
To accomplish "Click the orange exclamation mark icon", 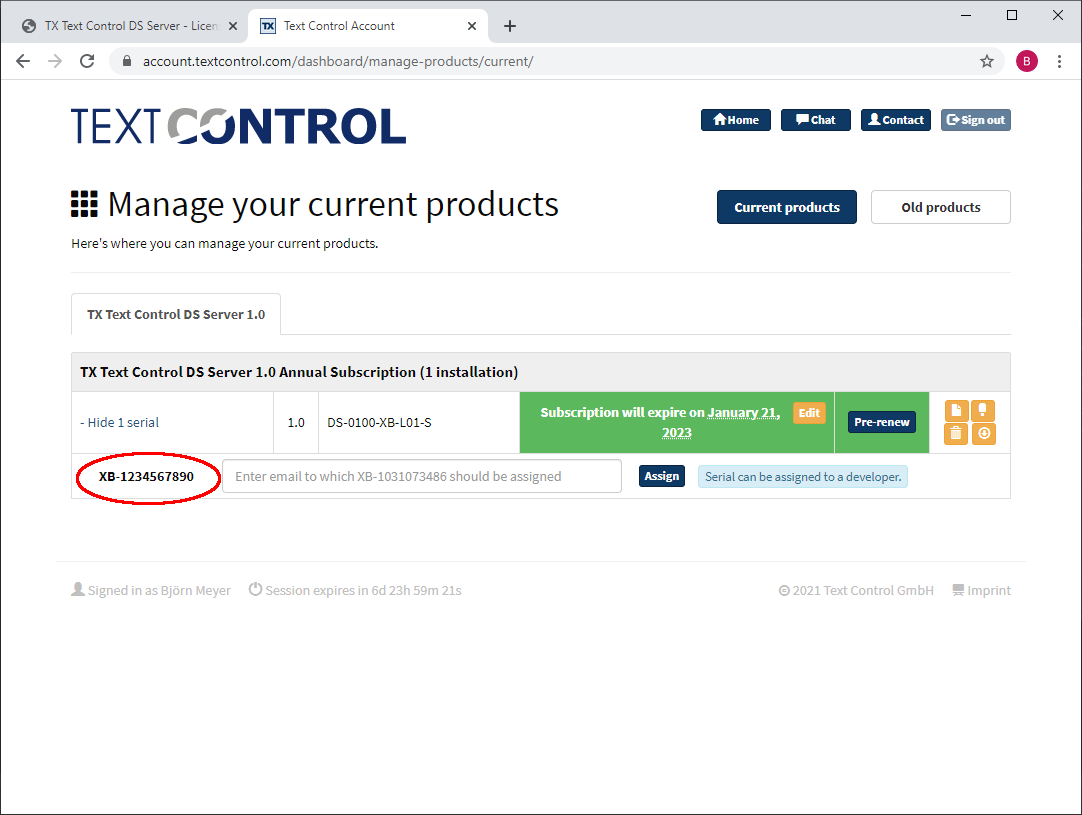I will 983,411.
